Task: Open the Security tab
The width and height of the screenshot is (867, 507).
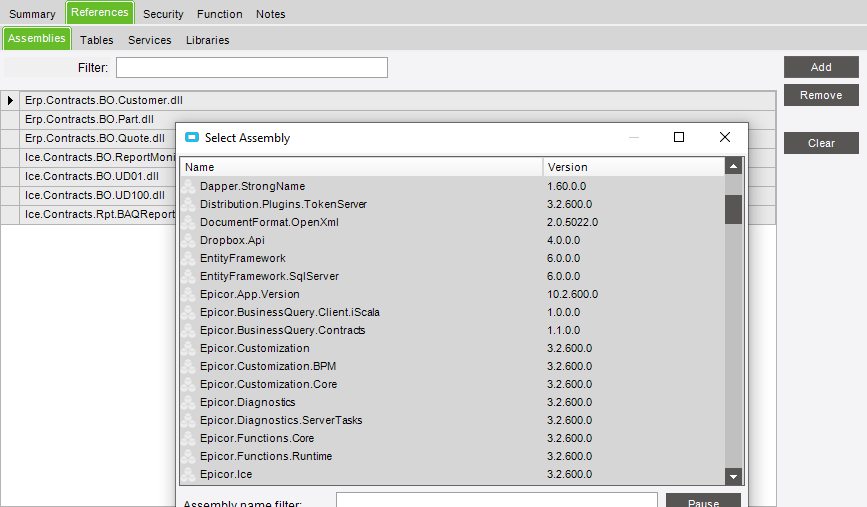Action: tap(163, 14)
